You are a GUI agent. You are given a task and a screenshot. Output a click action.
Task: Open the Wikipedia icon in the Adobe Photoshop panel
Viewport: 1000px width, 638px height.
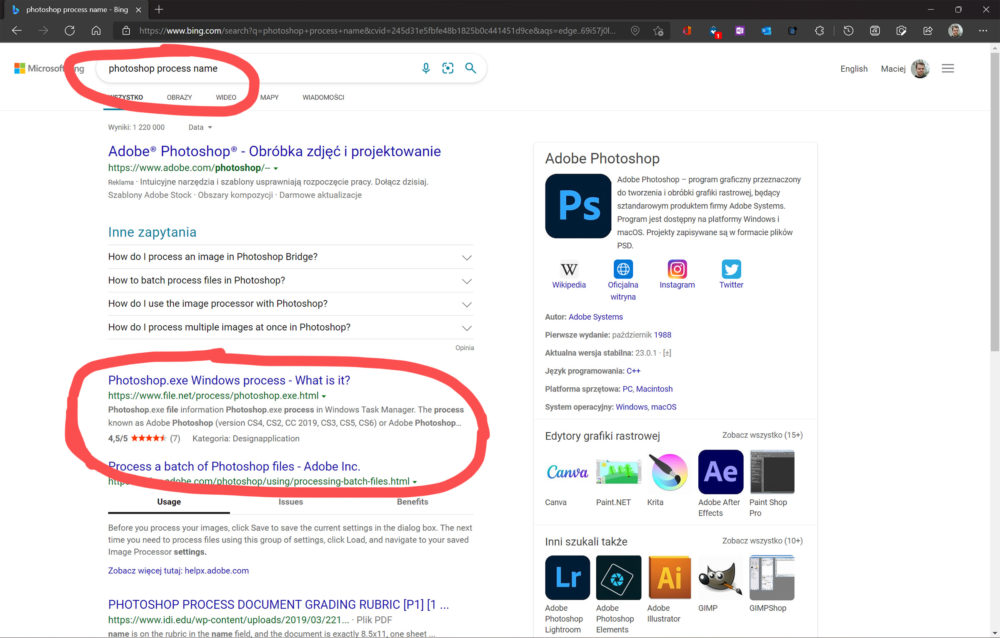point(569,269)
